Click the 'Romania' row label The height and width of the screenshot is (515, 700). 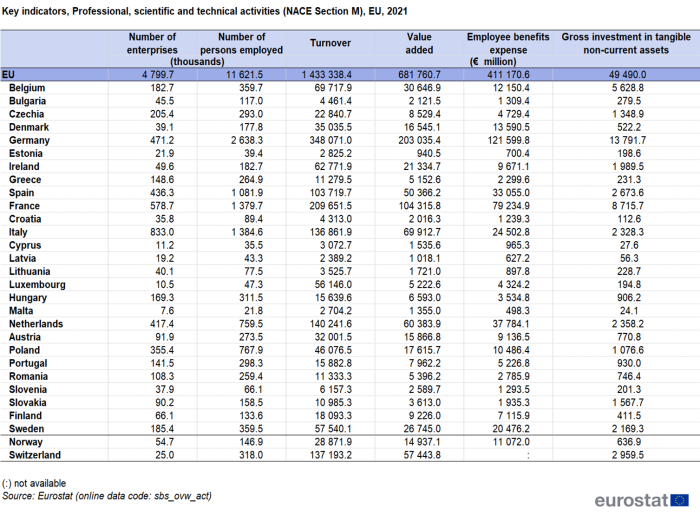[x=28, y=376]
